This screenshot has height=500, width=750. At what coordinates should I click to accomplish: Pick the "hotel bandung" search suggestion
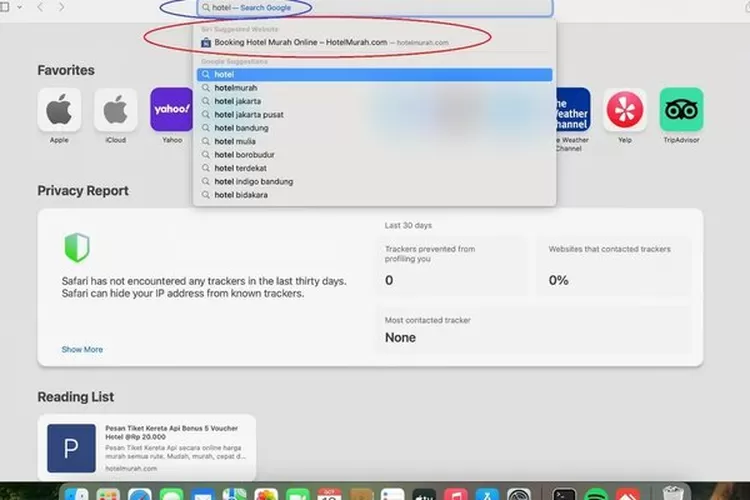[240, 128]
